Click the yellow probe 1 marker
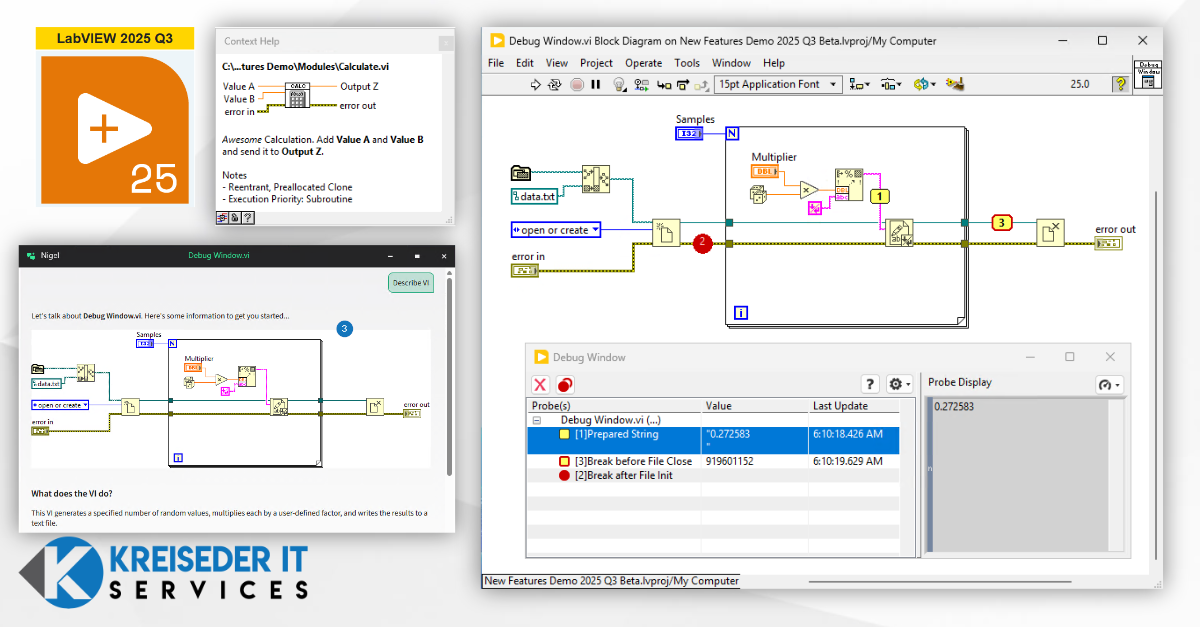Image resolution: width=1200 pixels, height=627 pixels. [x=879, y=196]
